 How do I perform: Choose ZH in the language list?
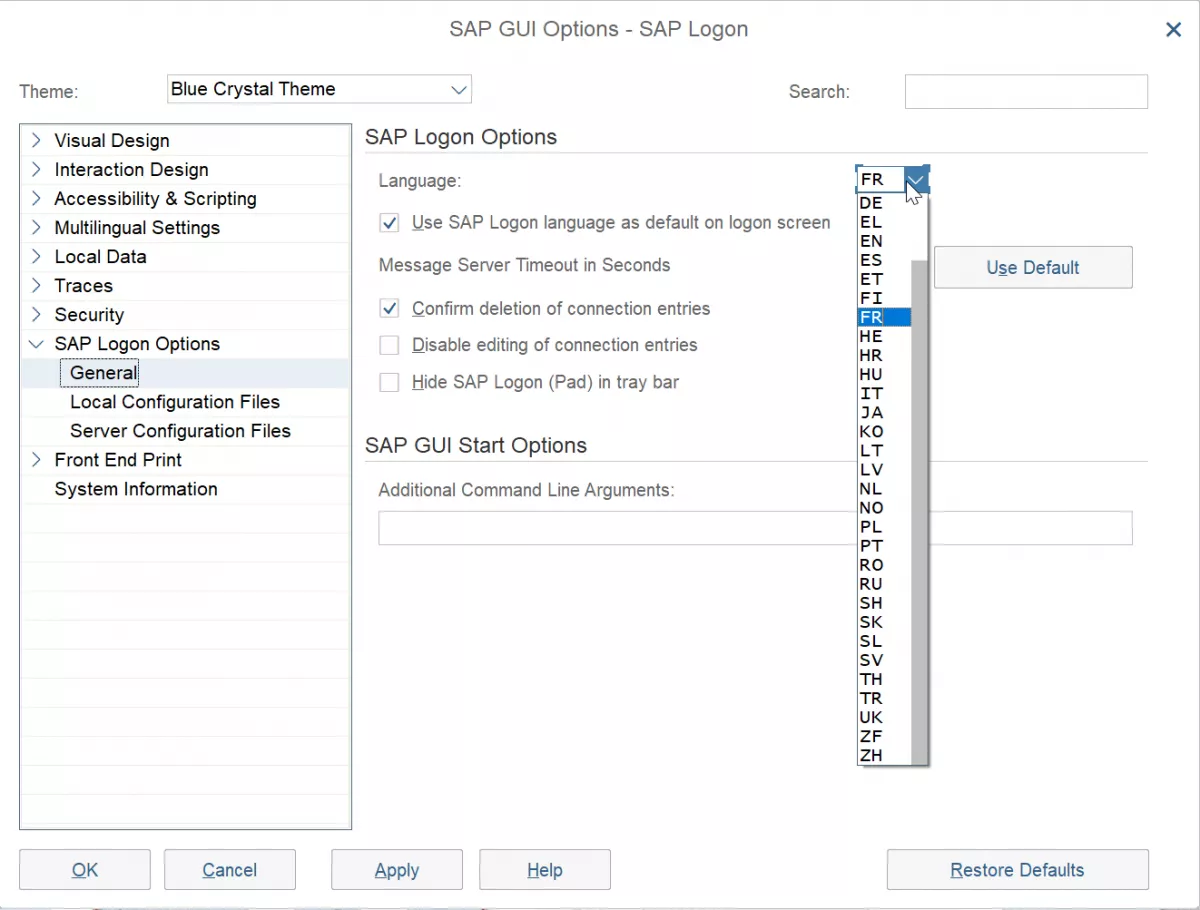(x=884, y=755)
